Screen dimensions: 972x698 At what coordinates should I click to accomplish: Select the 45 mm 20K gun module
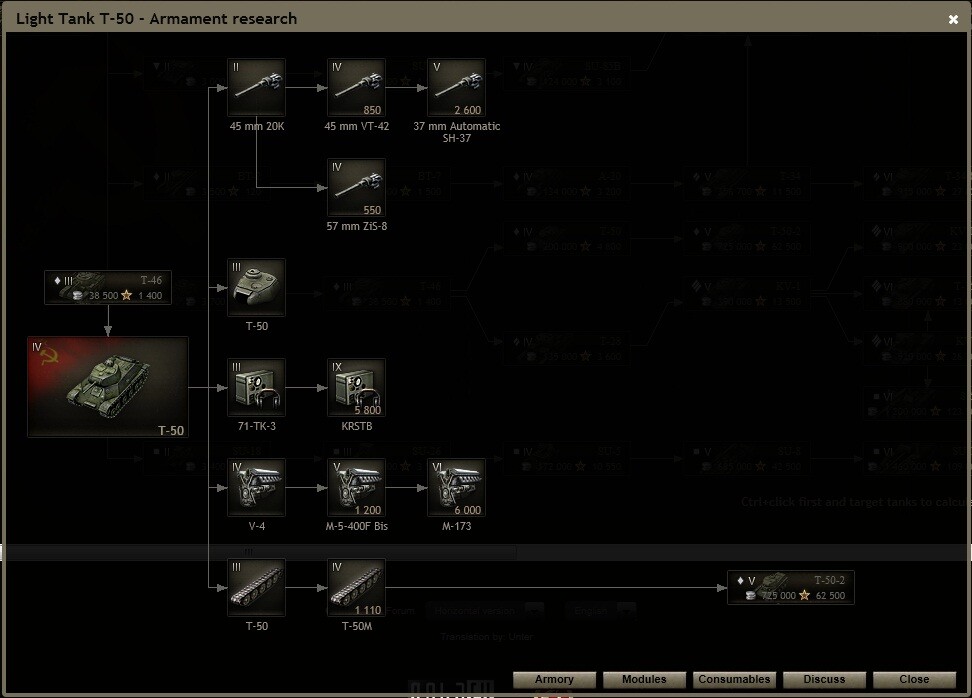[257, 87]
